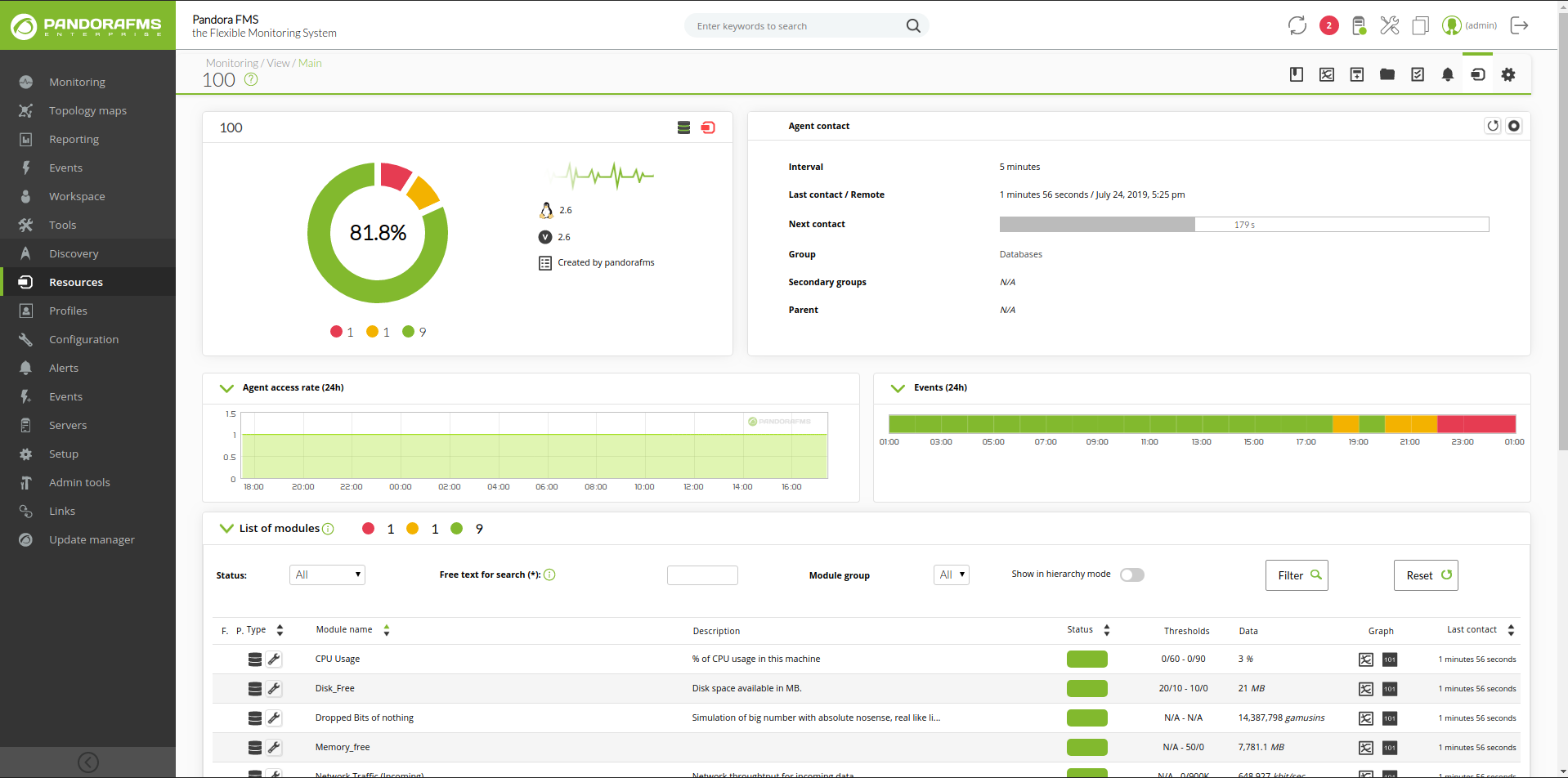
Task: Click the Dropped Bits of nothing module name
Action: click(x=365, y=718)
